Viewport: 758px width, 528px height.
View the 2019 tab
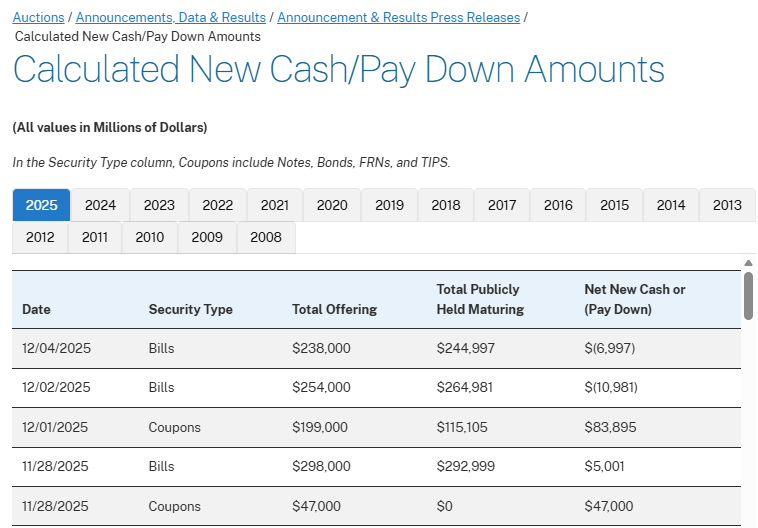[x=390, y=205]
